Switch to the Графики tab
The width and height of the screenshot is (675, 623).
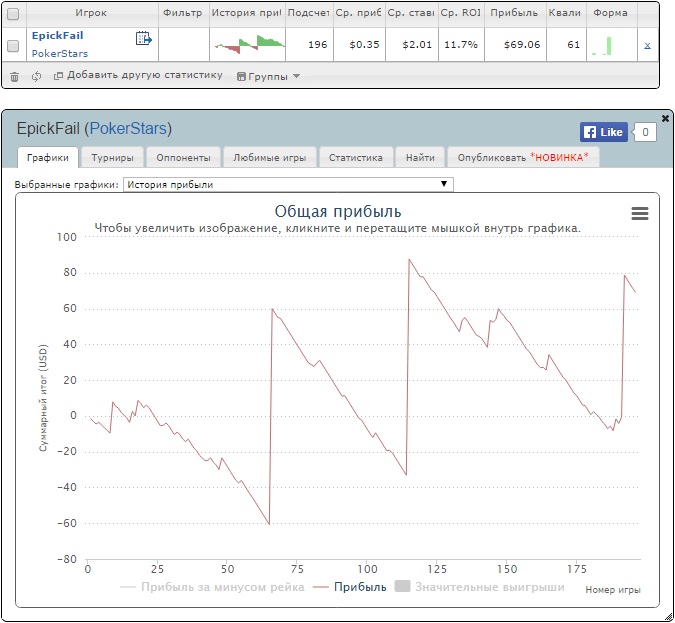[x=48, y=158]
